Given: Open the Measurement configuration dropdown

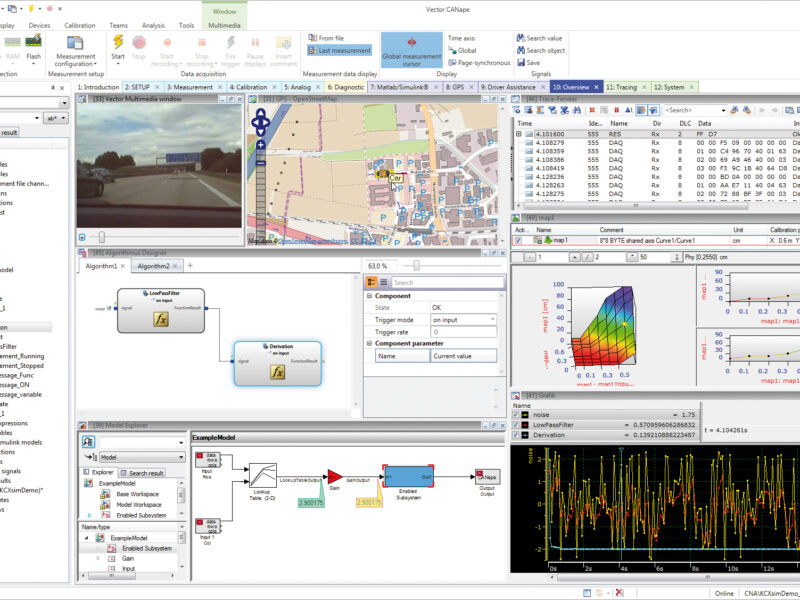Looking at the screenshot, I should (x=95, y=62).
